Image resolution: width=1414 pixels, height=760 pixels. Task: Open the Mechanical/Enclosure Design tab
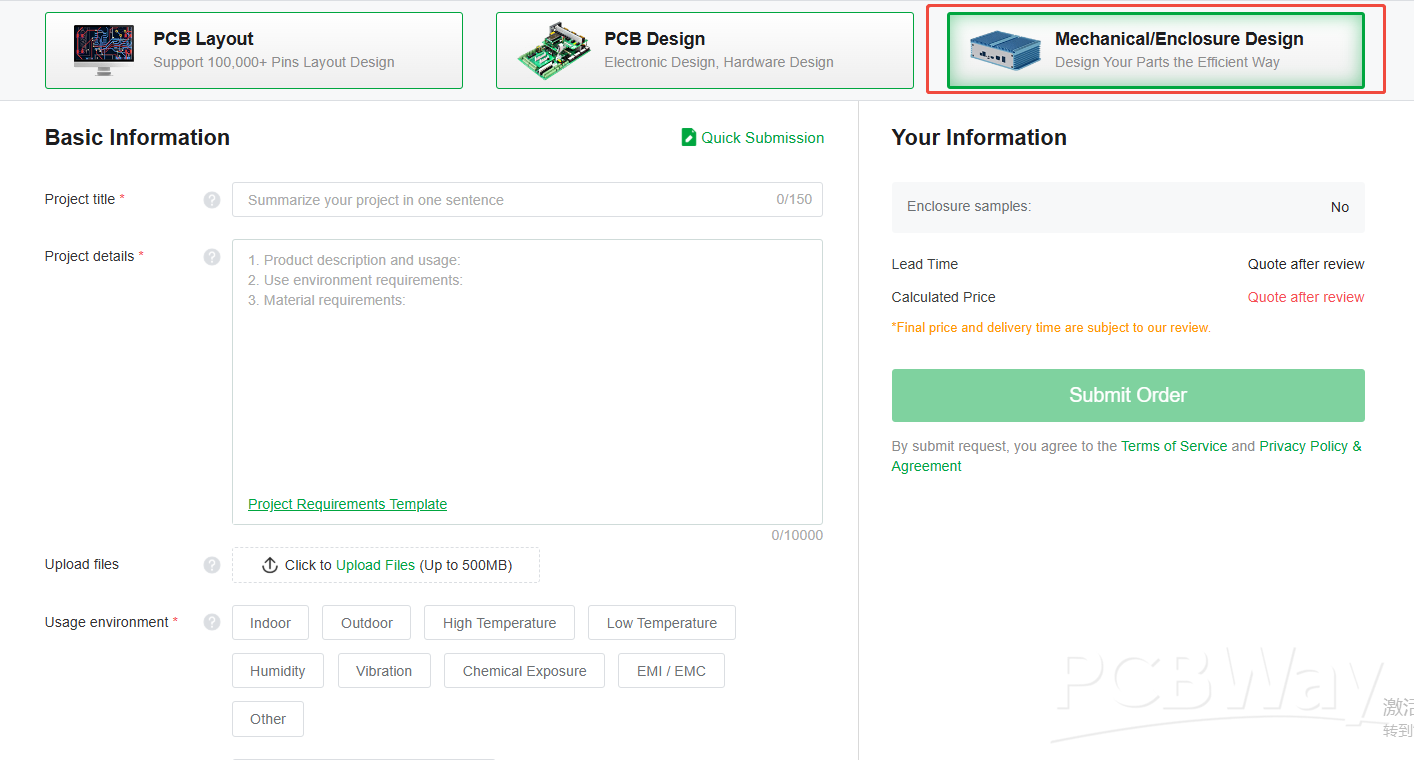pyautogui.click(x=1155, y=50)
